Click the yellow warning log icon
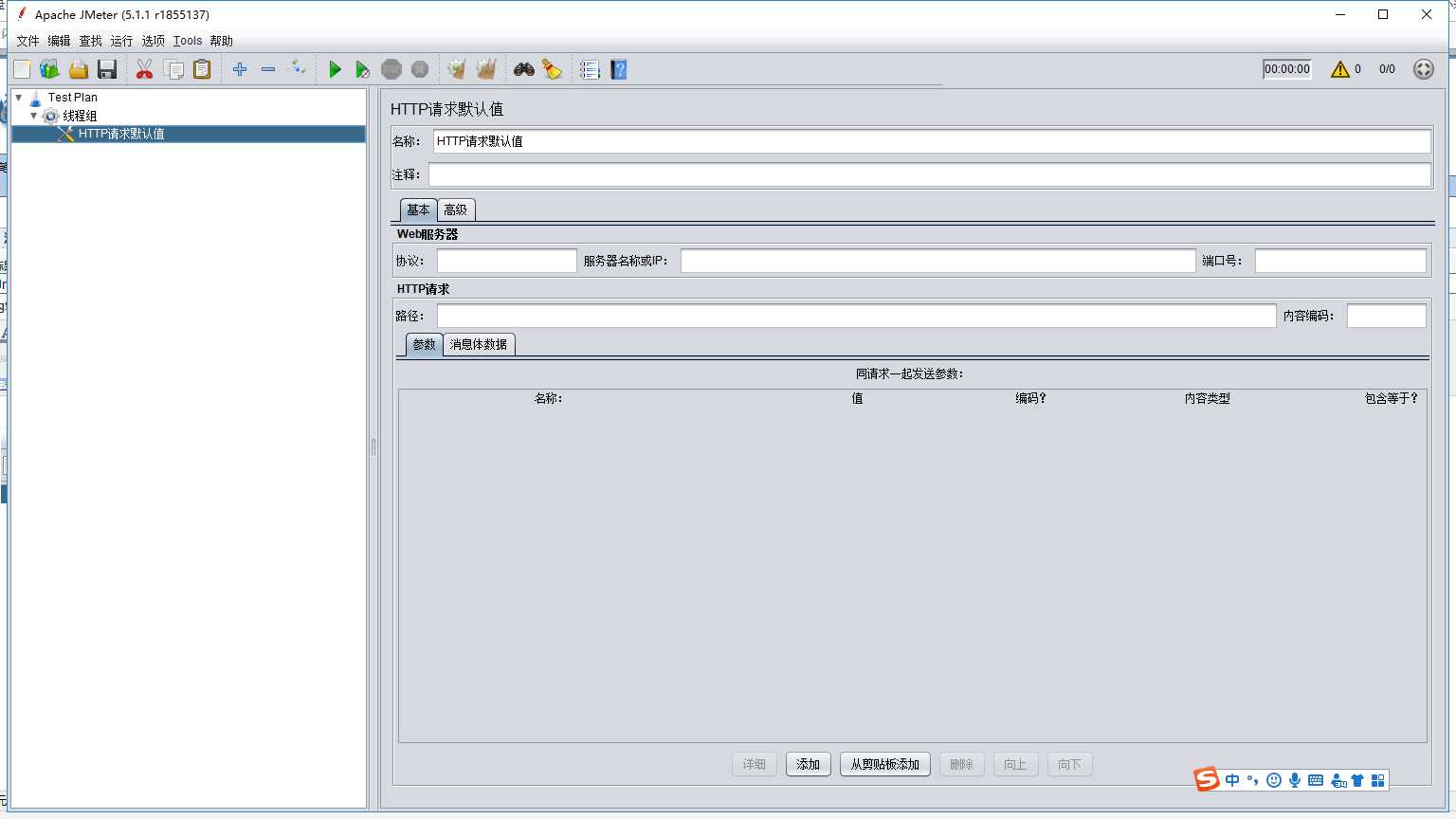This screenshot has height=819, width=1456. (x=1339, y=69)
